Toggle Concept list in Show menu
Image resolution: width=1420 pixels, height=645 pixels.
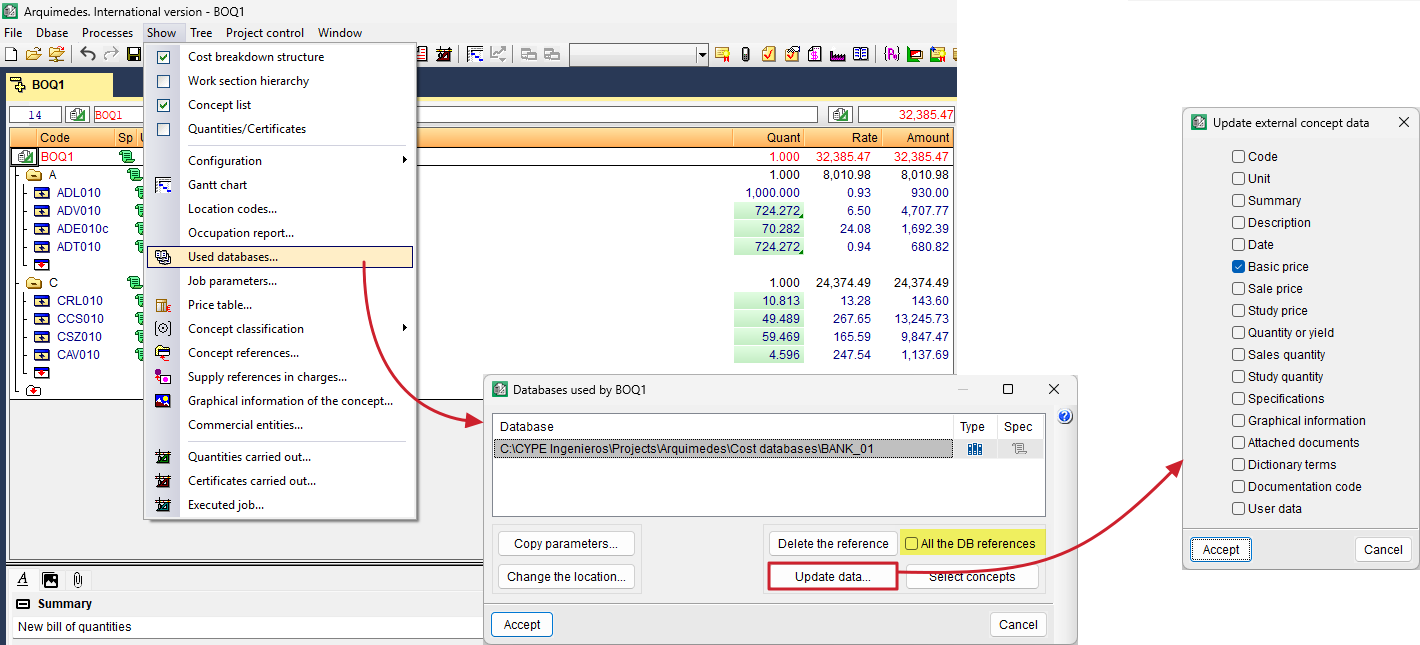pyautogui.click(x=164, y=105)
